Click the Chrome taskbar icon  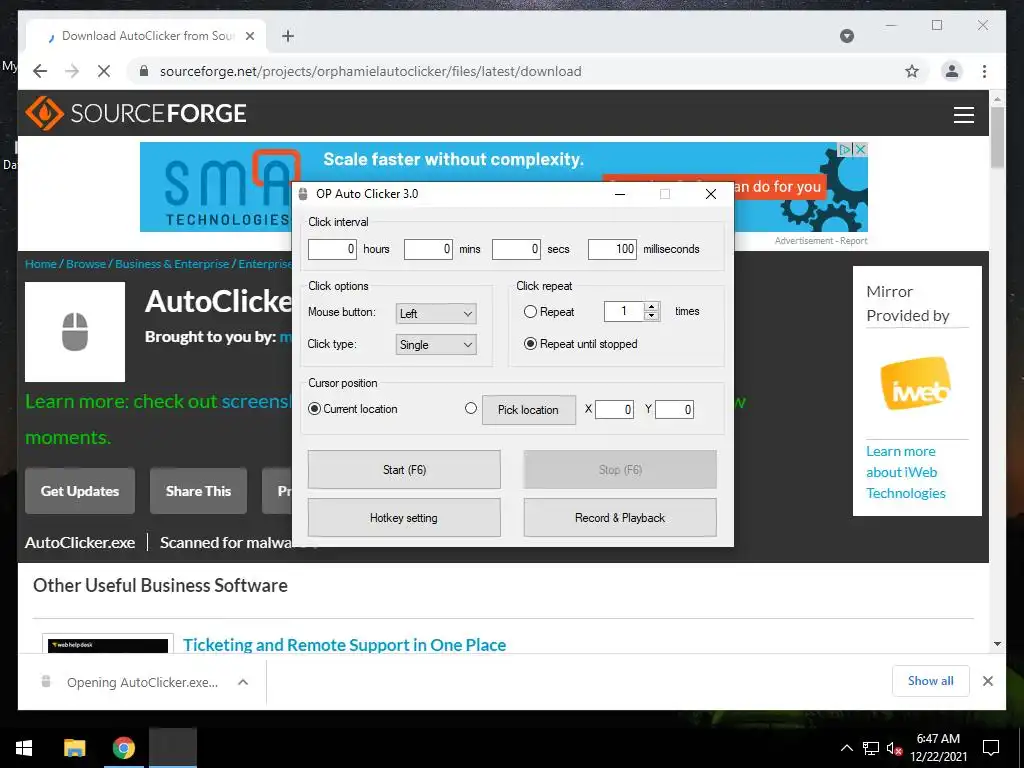point(123,748)
